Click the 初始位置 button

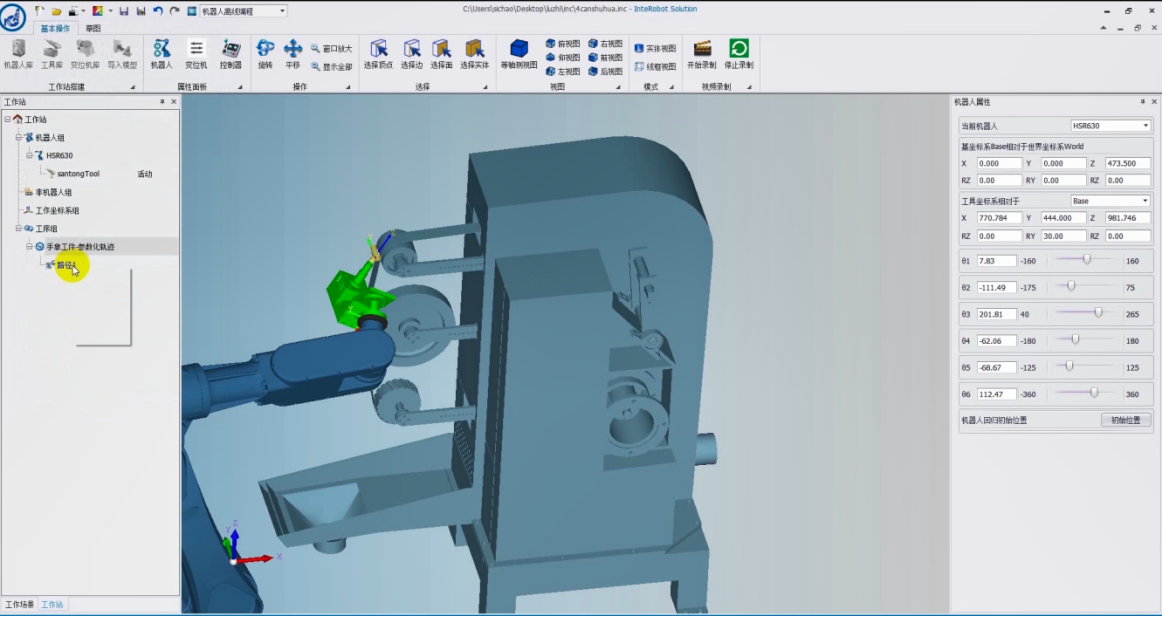pos(1126,420)
